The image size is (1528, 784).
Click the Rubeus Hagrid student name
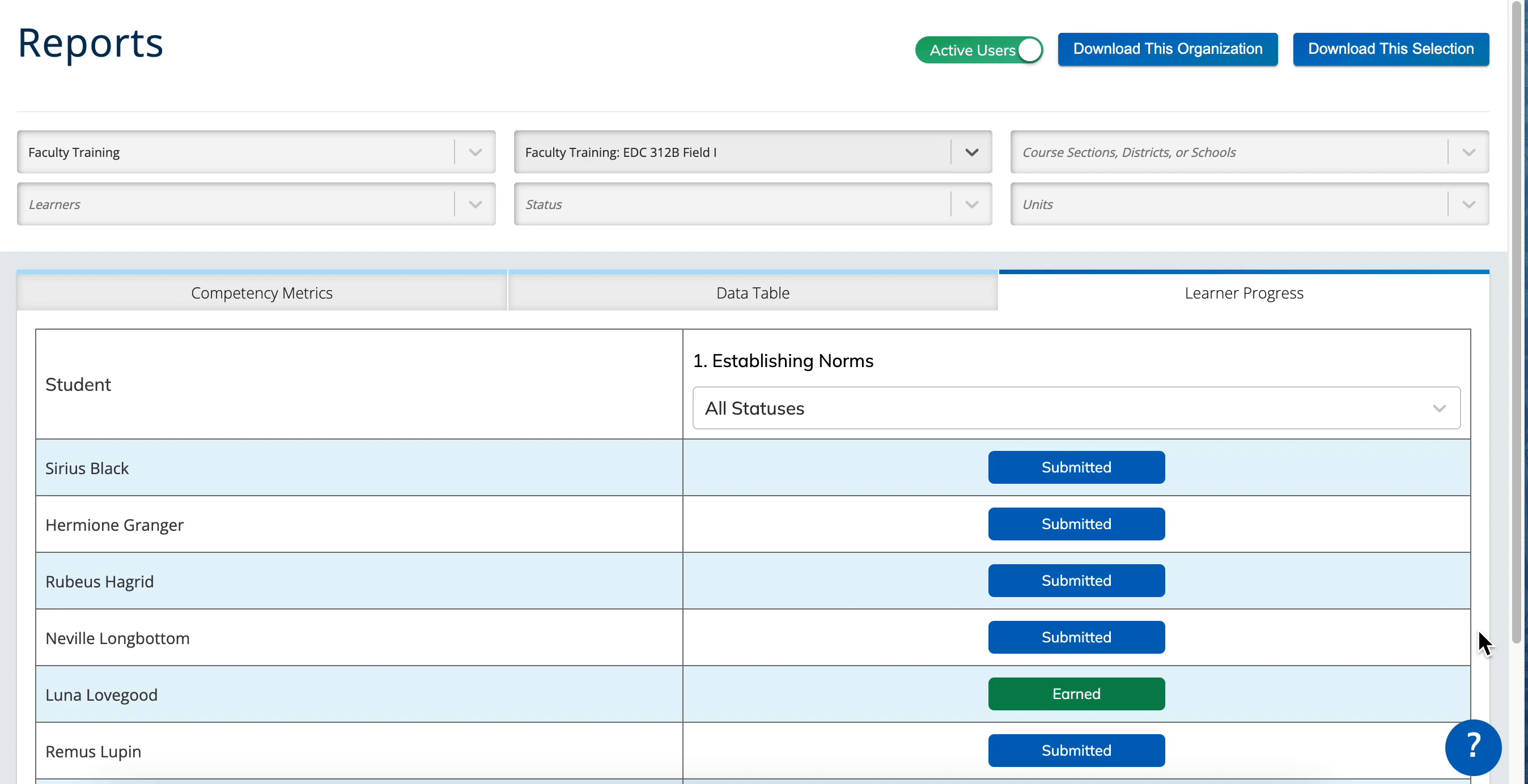pyautogui.click(x=99, y=581)
